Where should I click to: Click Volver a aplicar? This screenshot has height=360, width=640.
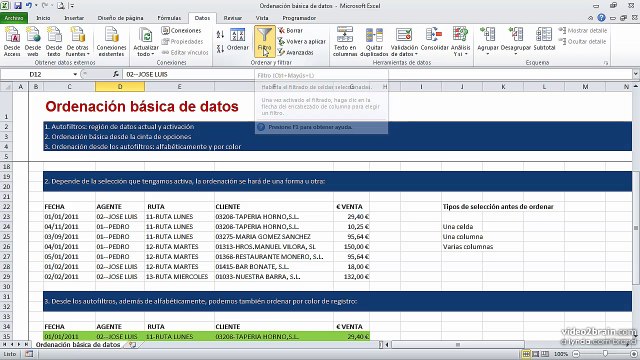[302, 42]
